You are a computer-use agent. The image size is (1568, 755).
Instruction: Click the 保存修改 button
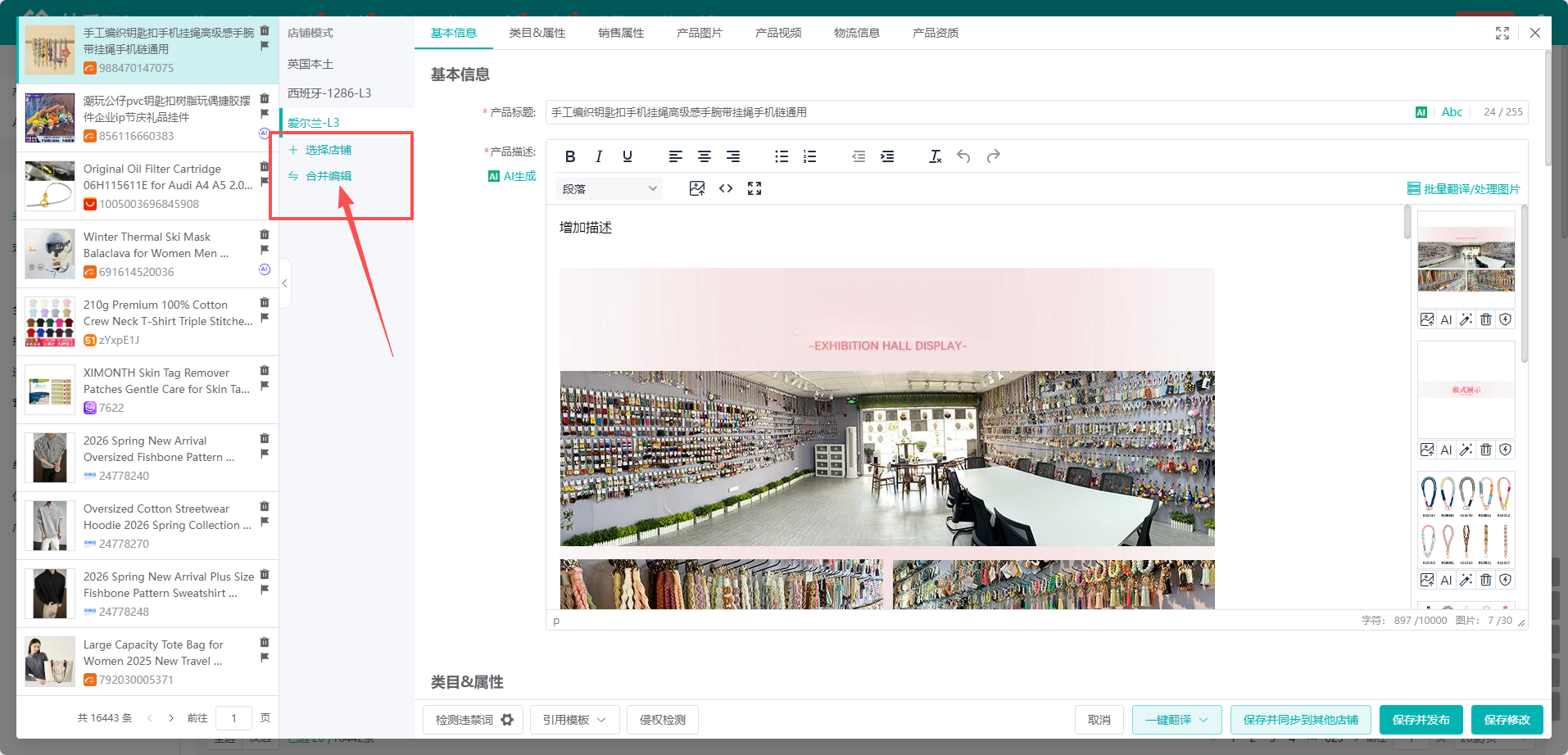[1507, 720]
